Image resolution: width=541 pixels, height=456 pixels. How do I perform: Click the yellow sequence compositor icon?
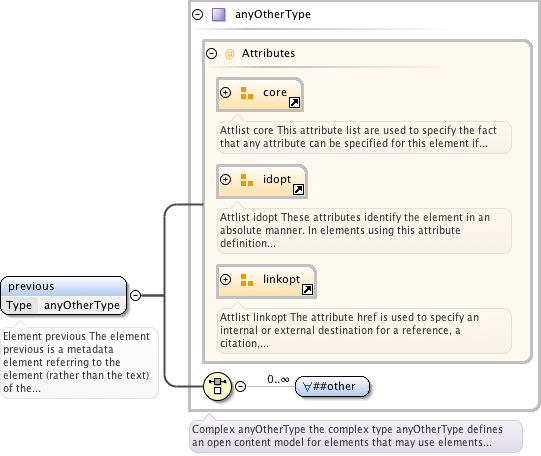[217, 386]
